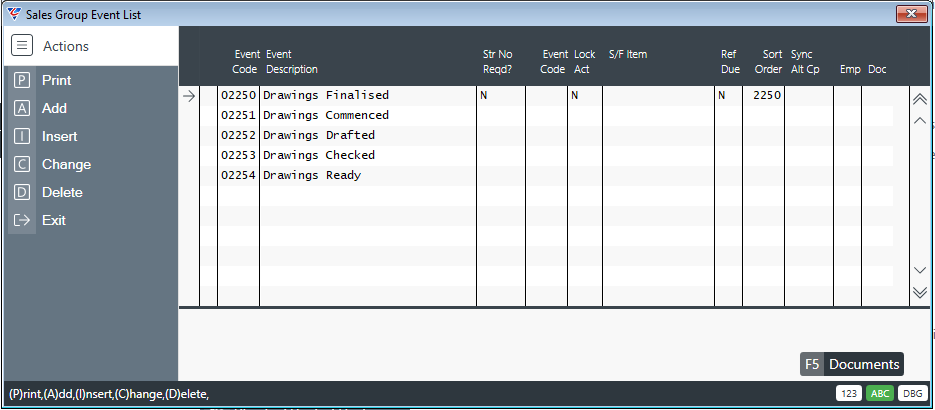Open F5 Documents button
This screenshot has width=935, height=410.
click(x=852, y=365)
